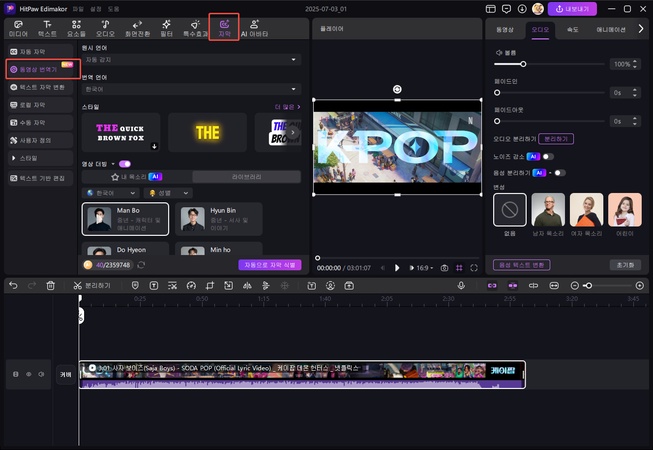Toggle the purple magnet snap timeline icon

click(513, 286)
